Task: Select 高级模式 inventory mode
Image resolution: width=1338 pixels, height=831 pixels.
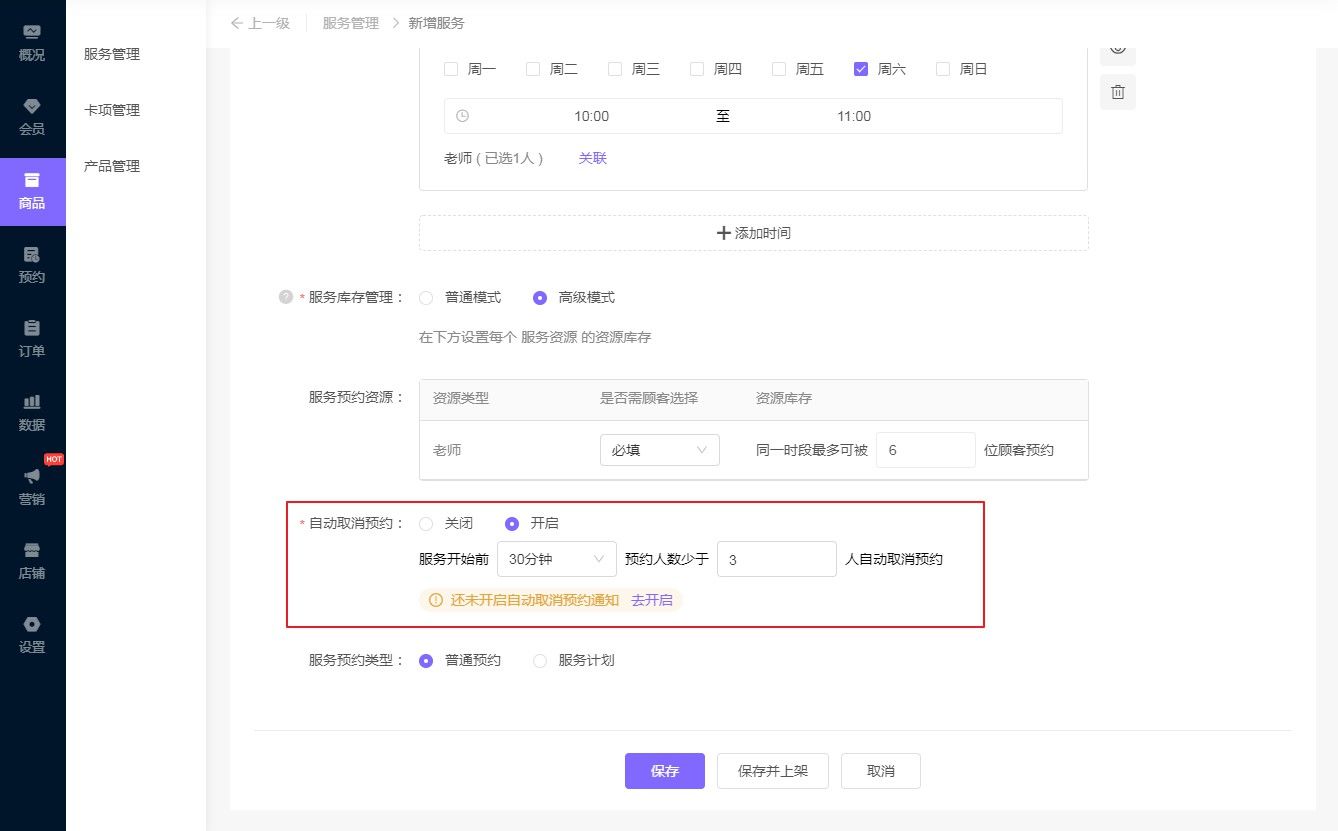Action: (540, 298)
